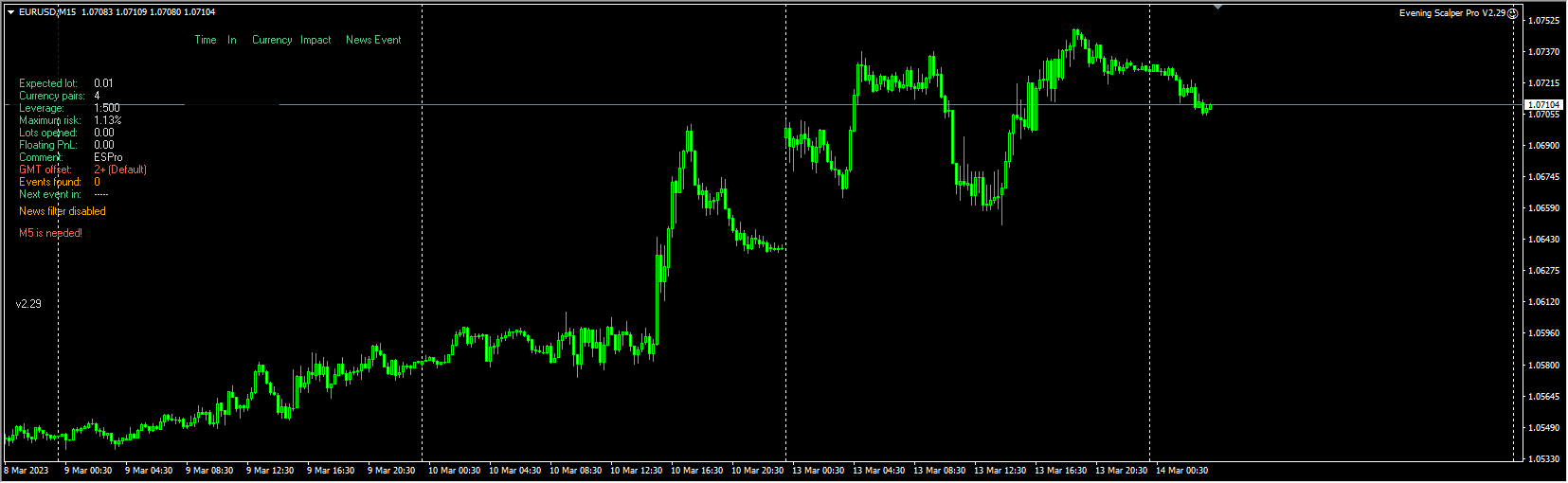This screenshot has width=1568, height=483.
Task: Click the News filter disabled message
Action: 63,211
